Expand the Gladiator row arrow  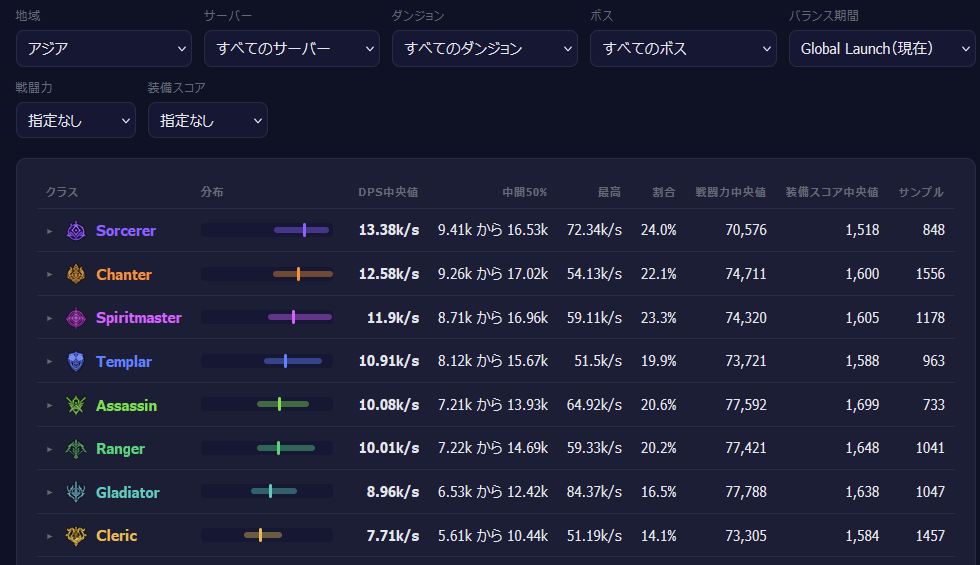click(x=49, y=492)
